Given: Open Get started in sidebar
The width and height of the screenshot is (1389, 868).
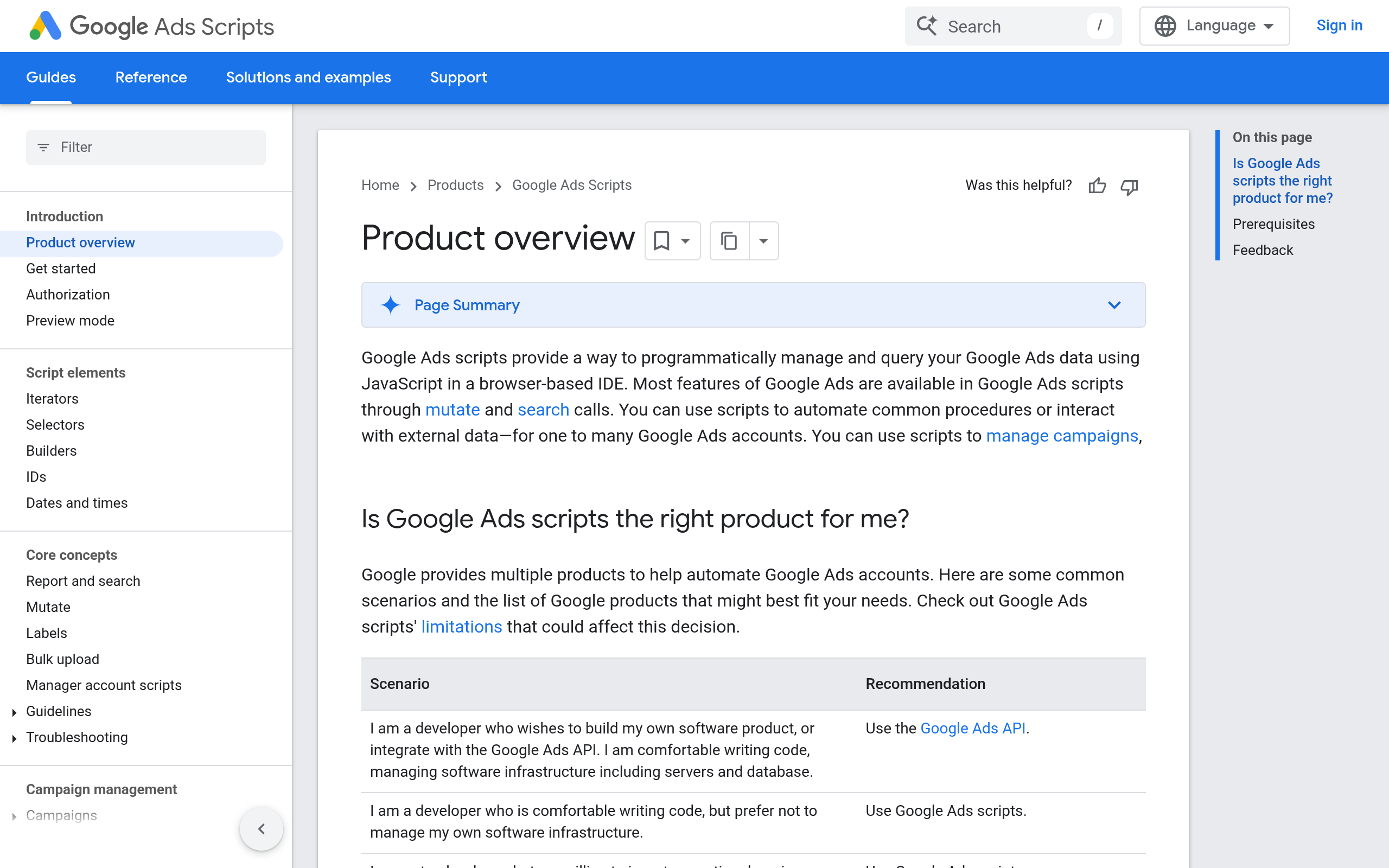Looking at the screenshot, I should tap(61, 269).
